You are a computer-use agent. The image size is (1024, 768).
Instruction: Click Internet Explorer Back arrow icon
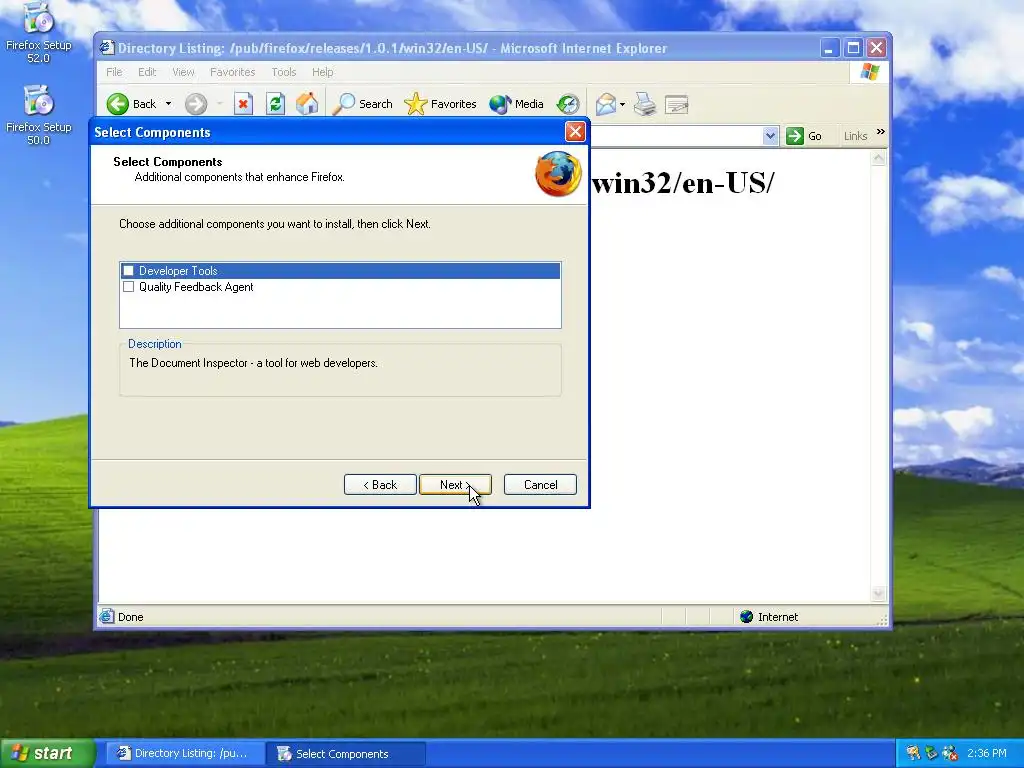(x=118, y=104)
